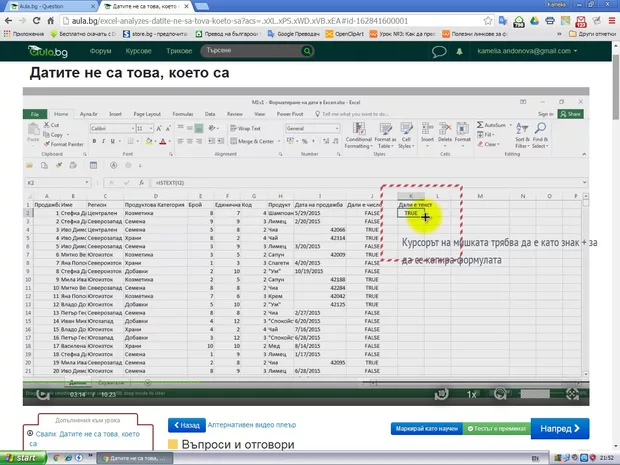Viewport: 620px width, 465px height.
Task: Rewind the video 10 seconds
Action: pyautogui.click(x=441, y=395)
